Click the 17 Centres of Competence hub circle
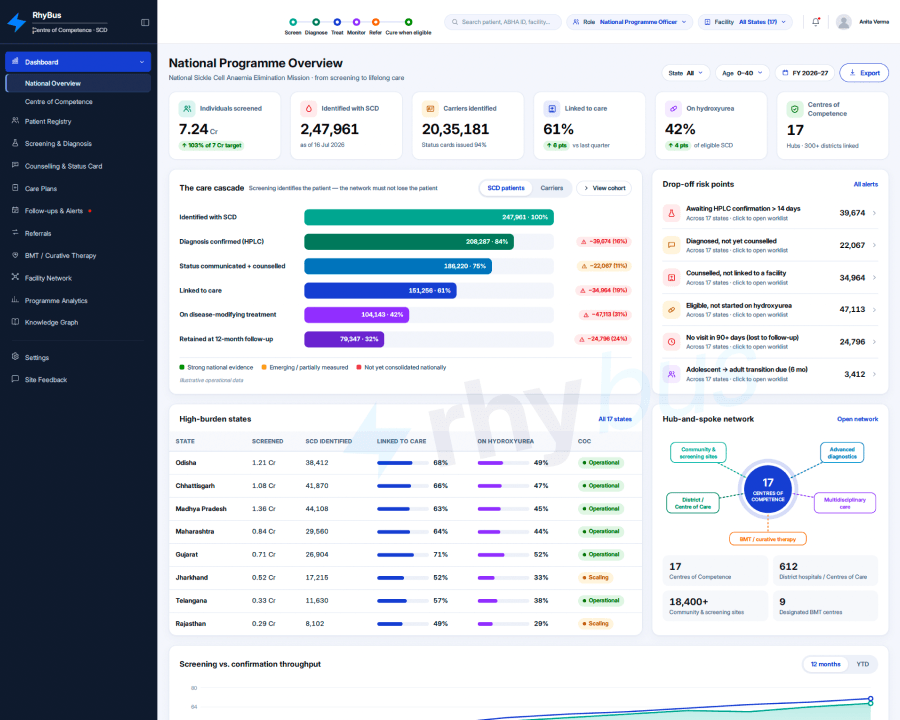 [767, 489]
